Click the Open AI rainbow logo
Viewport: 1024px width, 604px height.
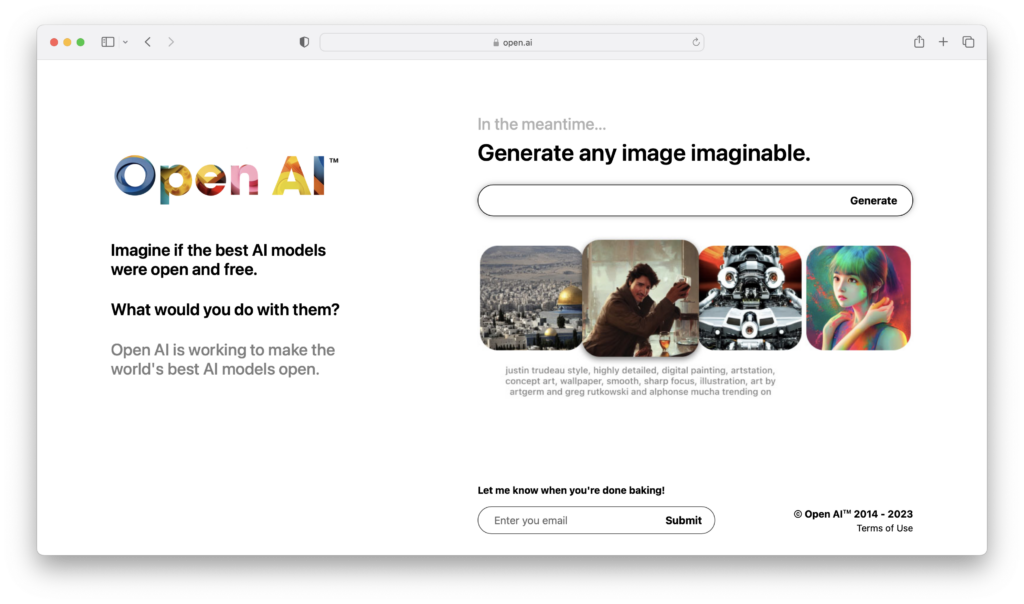pyautogui.click(x=222, y=176)
